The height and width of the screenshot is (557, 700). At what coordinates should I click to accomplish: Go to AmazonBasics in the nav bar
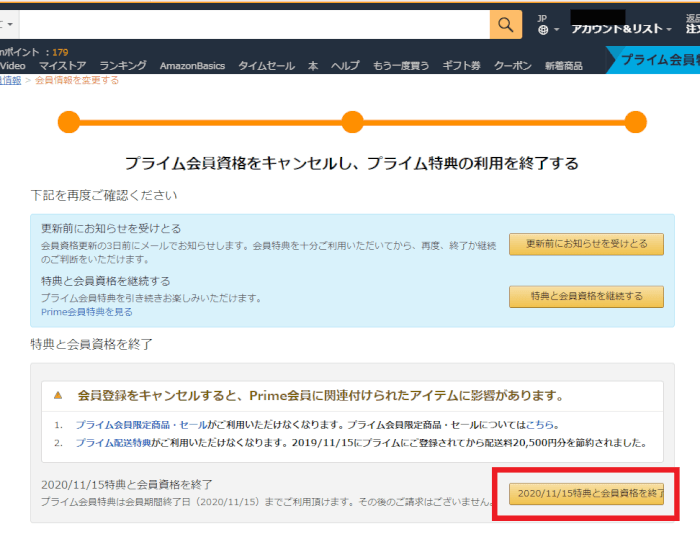click(x=193, y=66)
